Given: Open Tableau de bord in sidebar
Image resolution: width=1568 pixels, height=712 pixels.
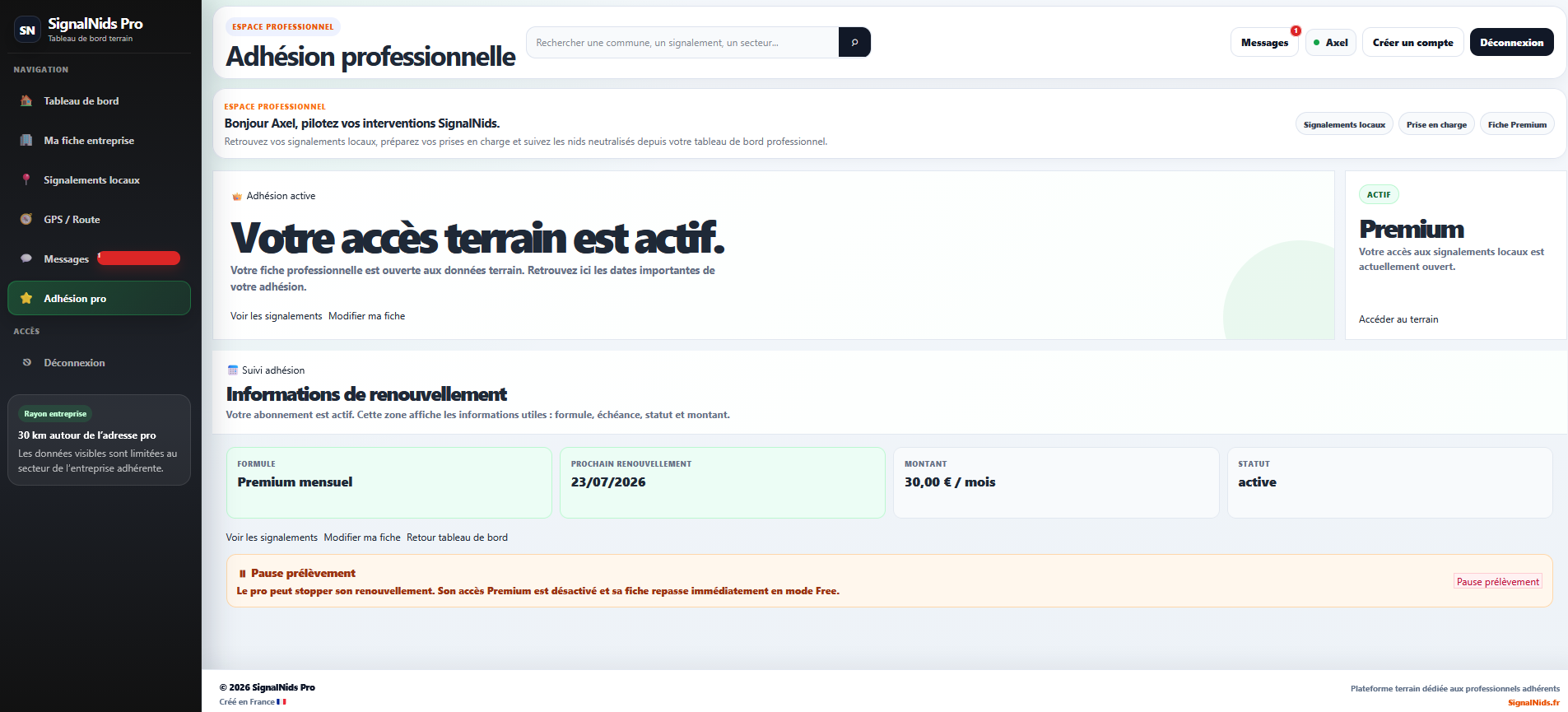Looking at the screenshot, I should (99, 100).
